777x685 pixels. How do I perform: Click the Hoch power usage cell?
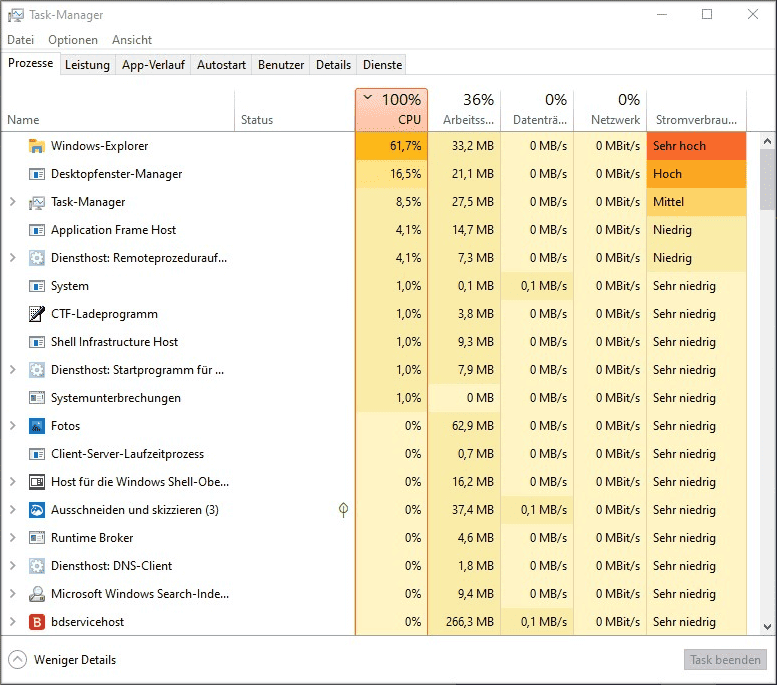(x=696, y=174)
